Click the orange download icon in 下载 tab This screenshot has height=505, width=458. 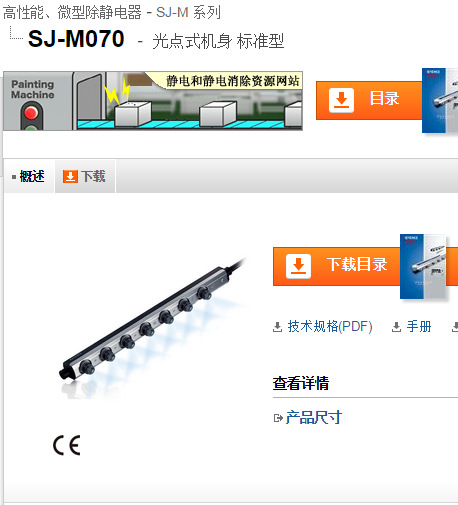(70, 176)
